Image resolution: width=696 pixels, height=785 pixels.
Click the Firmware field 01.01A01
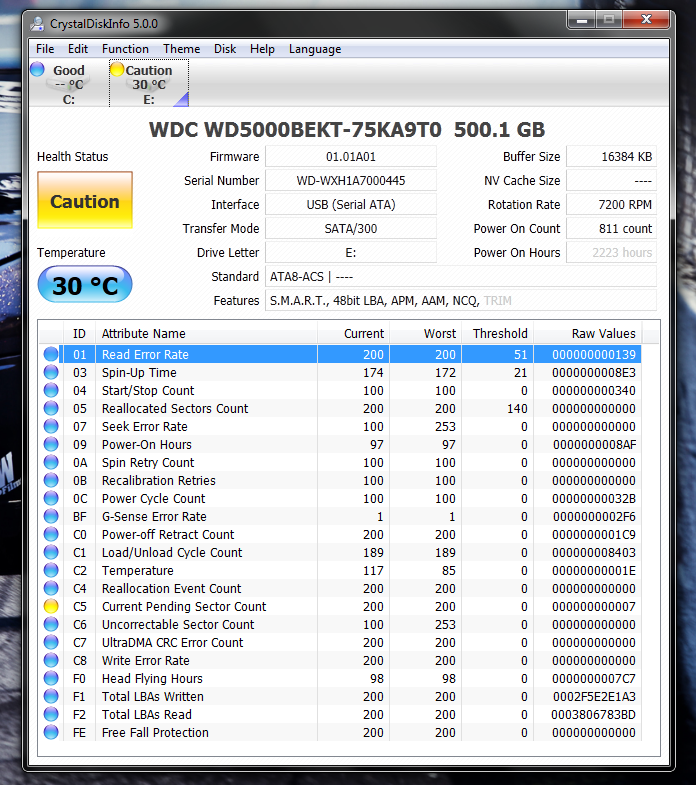coord(351,157)
